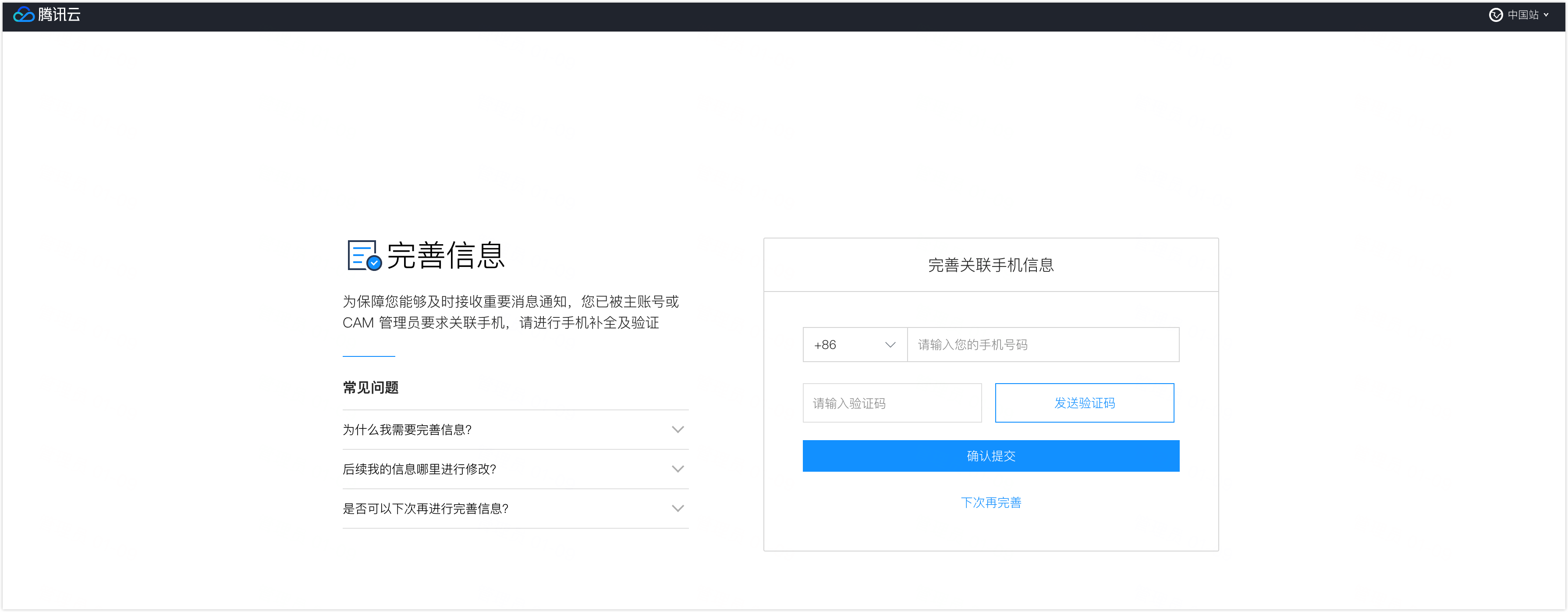This screenshot has height=612, width=1568.
Task: Expand the 为什么我需要完善信息? question
Action: point(515,430)
